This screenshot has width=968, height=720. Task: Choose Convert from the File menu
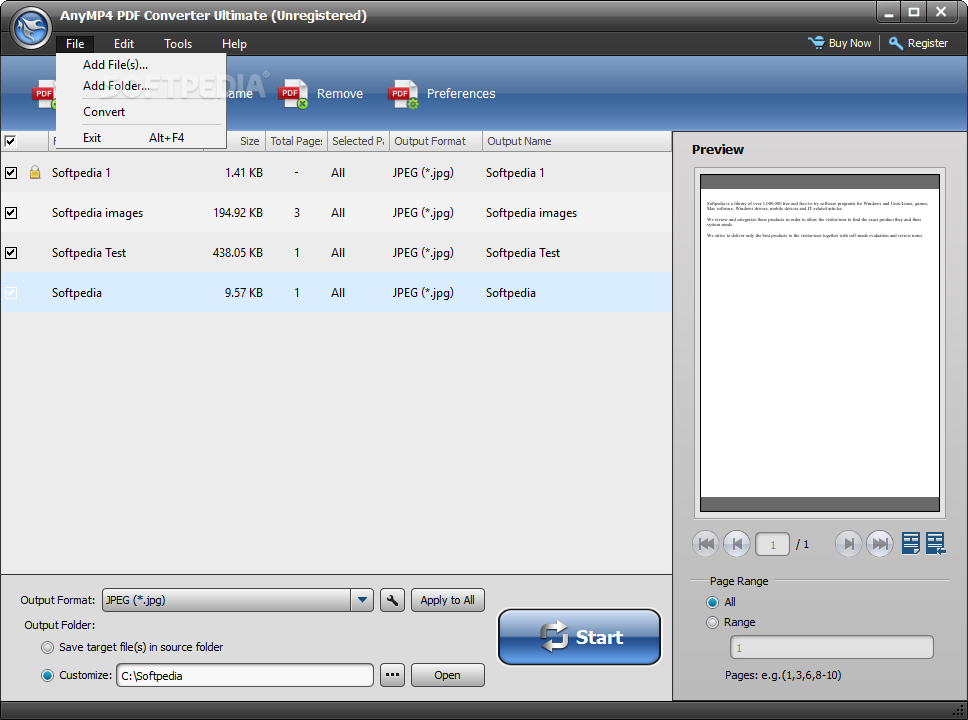point(141,112)
